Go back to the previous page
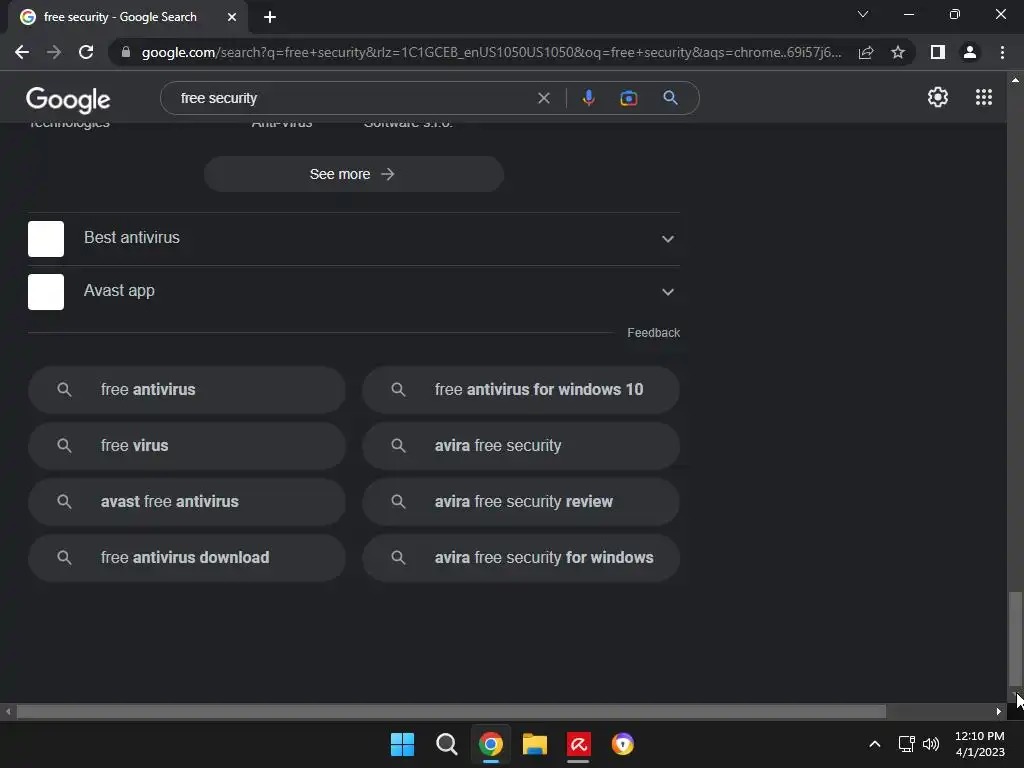 click(22, 52)
